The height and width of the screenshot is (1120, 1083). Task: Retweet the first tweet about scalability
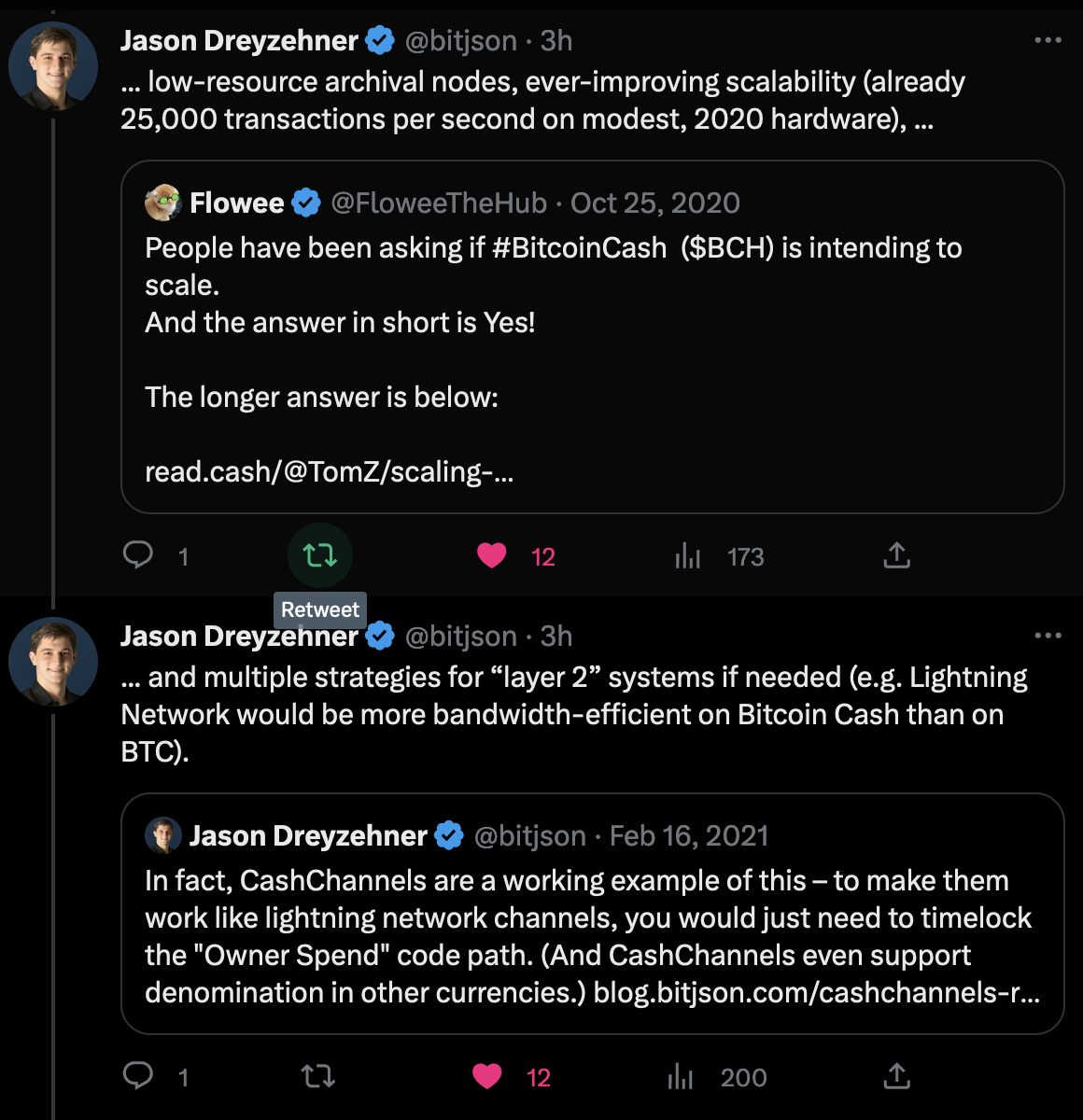(x=319, y=555)
